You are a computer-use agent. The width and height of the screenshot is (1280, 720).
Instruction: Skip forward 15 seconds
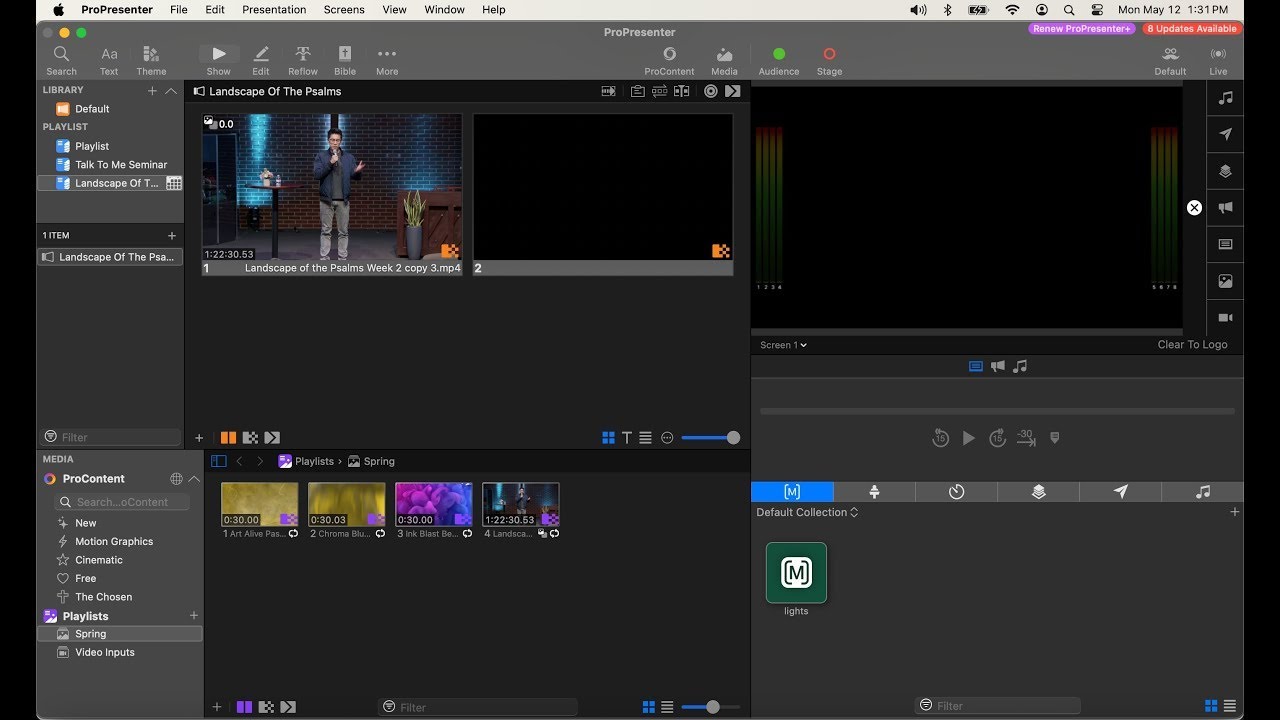tap(997, 438)
